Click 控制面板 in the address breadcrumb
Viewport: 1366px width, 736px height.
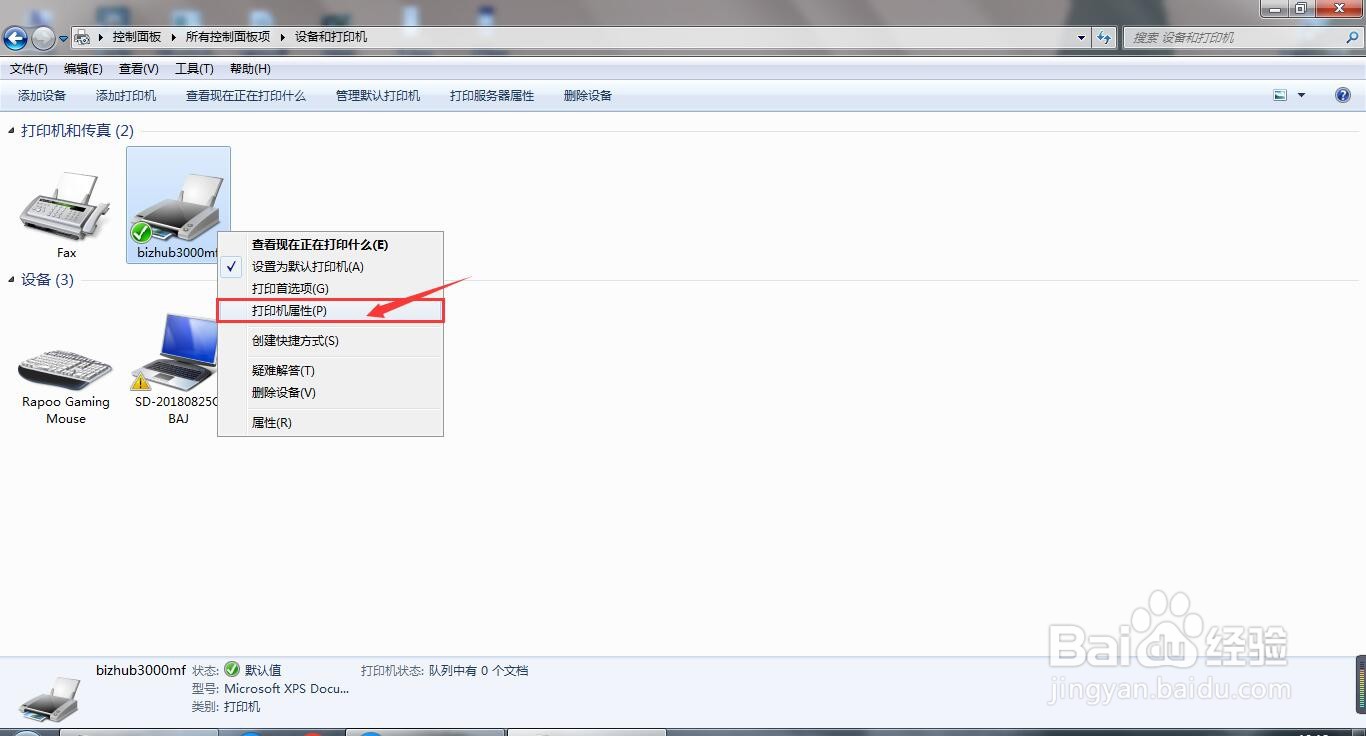point(137,37)
